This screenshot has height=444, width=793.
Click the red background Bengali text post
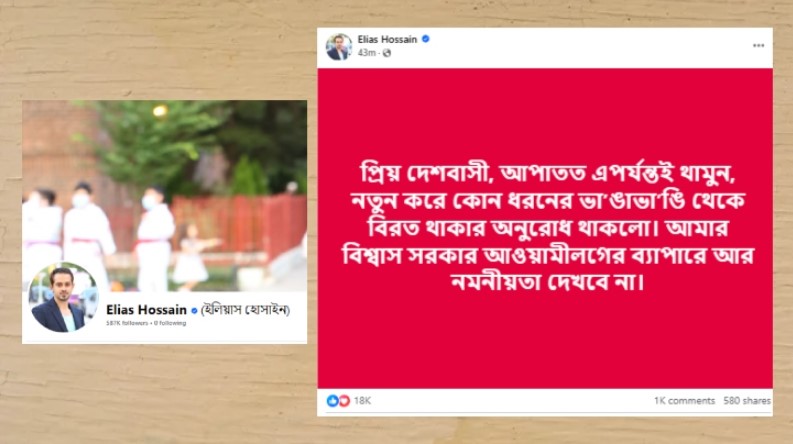tap(545, 228)
